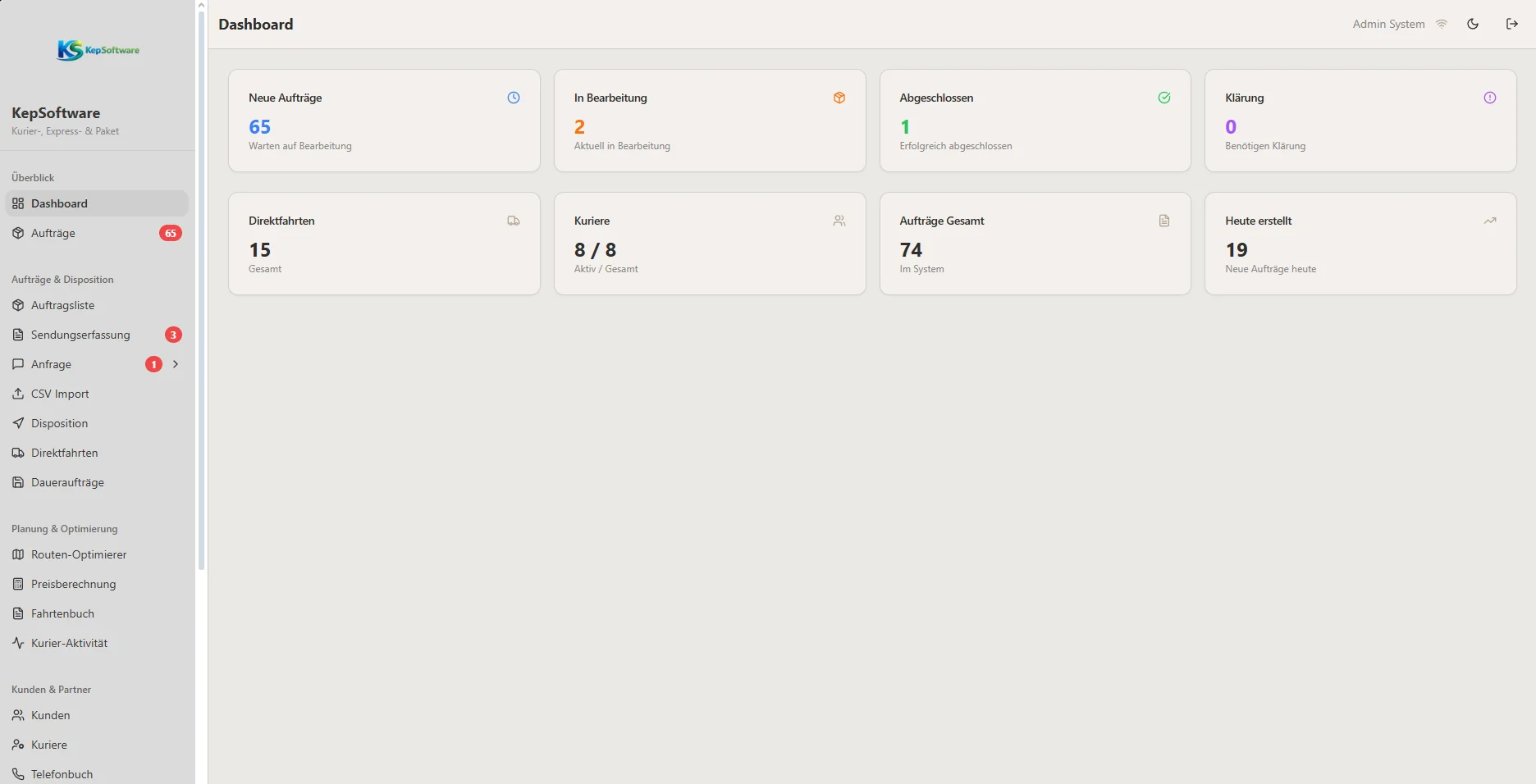Open the Routen-Optimierer page
This screenshot has width=1536, height=784.
click(79, 554)
